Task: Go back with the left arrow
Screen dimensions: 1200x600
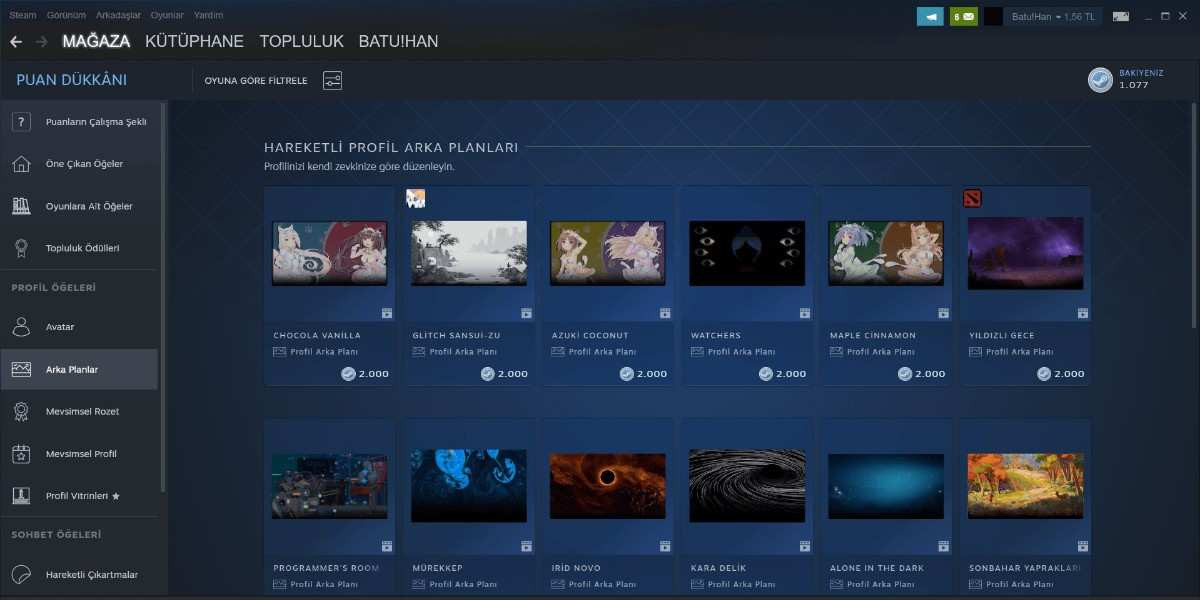Action: 16,42
